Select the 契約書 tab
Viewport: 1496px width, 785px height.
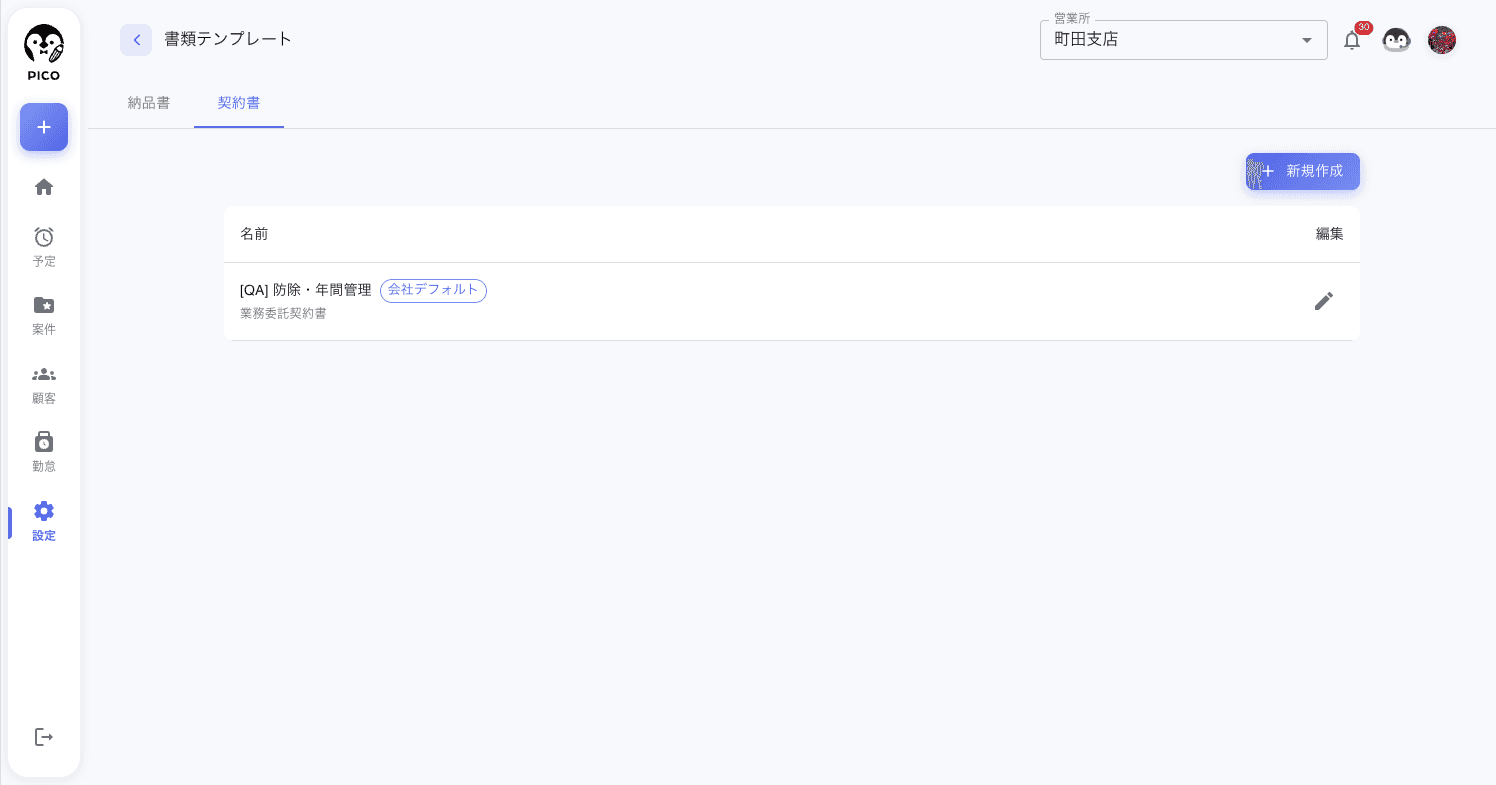click(239, 103)
